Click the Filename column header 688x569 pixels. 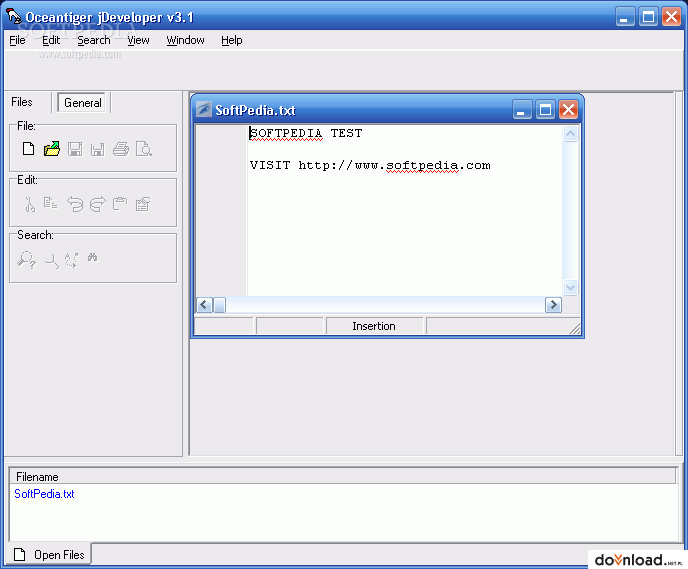[343, 476]
